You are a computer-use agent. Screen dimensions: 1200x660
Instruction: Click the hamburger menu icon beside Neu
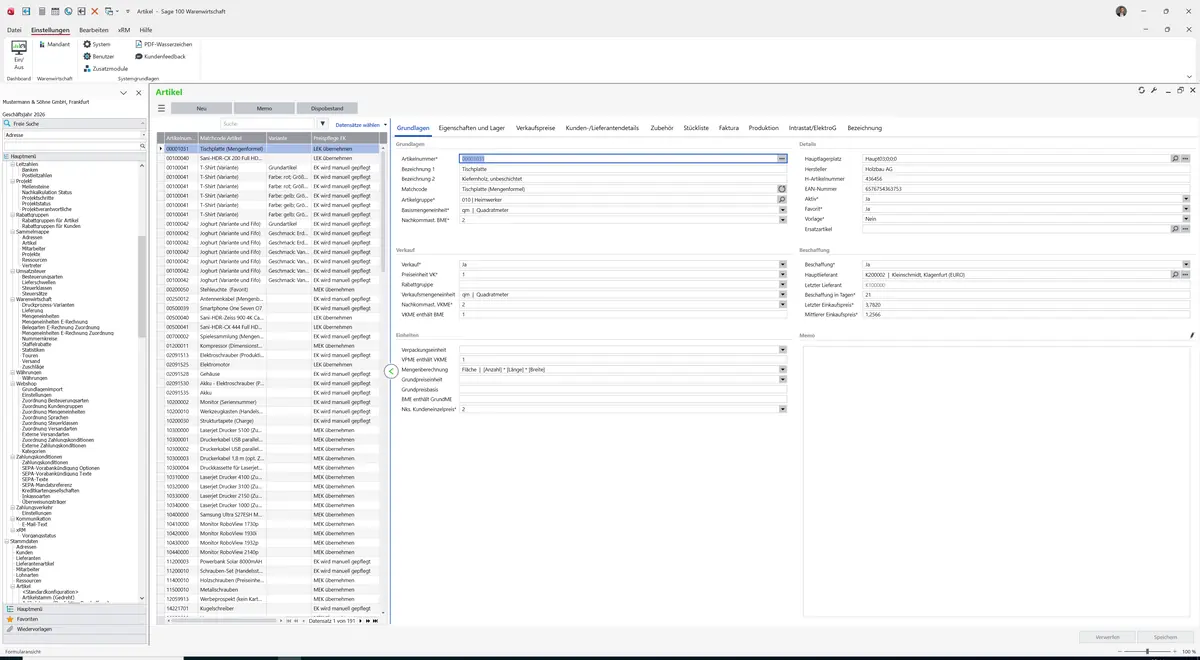[161, 108]
